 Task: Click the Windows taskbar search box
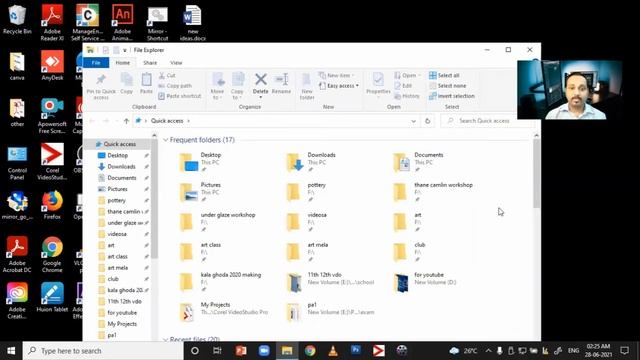(x=103, y=351)
